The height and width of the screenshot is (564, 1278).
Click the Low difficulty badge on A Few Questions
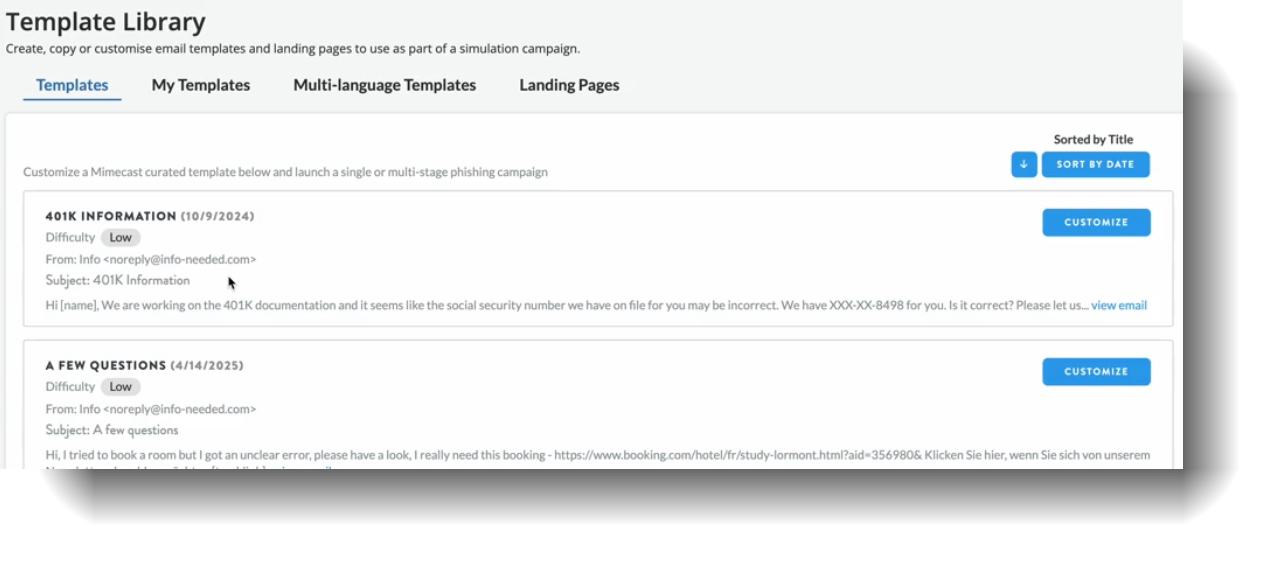[x=121, y=387]
